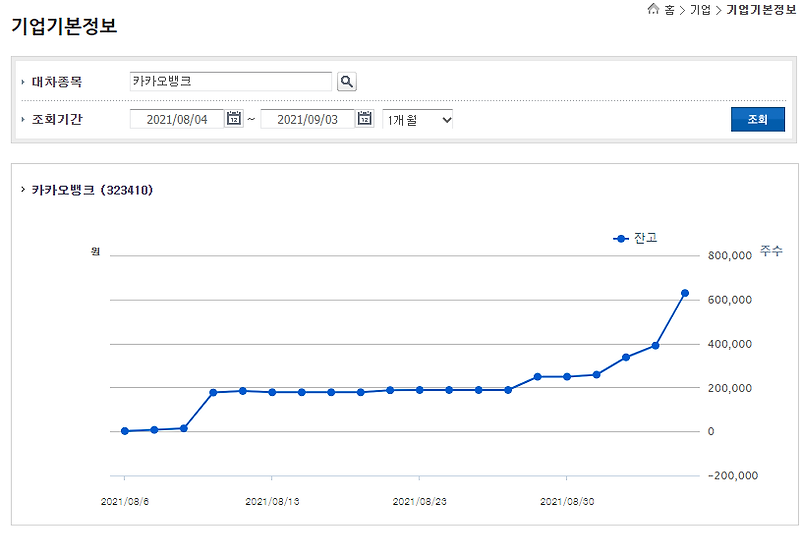Screen dimensions: 800x557
Task: Open the 1개월 period dropdown
Action: (417, 120)
